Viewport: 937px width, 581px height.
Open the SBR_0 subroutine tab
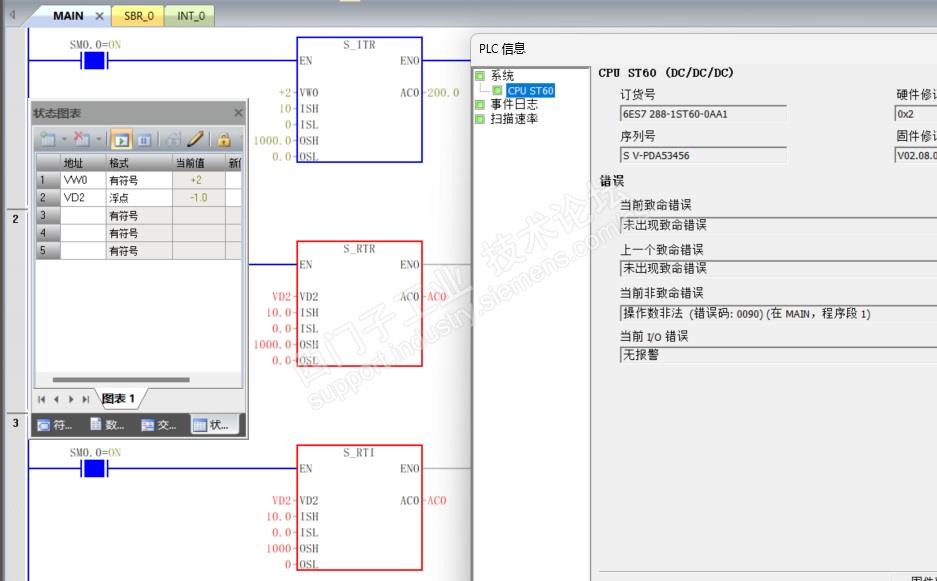coord(138,16)
